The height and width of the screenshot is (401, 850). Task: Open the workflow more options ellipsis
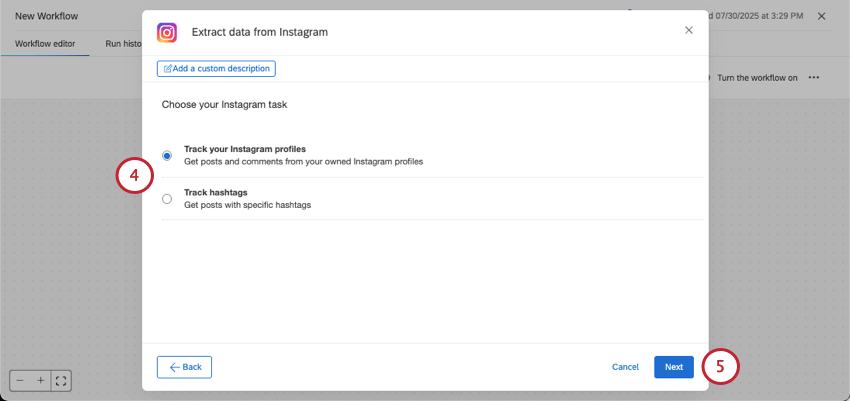[814, 78]
